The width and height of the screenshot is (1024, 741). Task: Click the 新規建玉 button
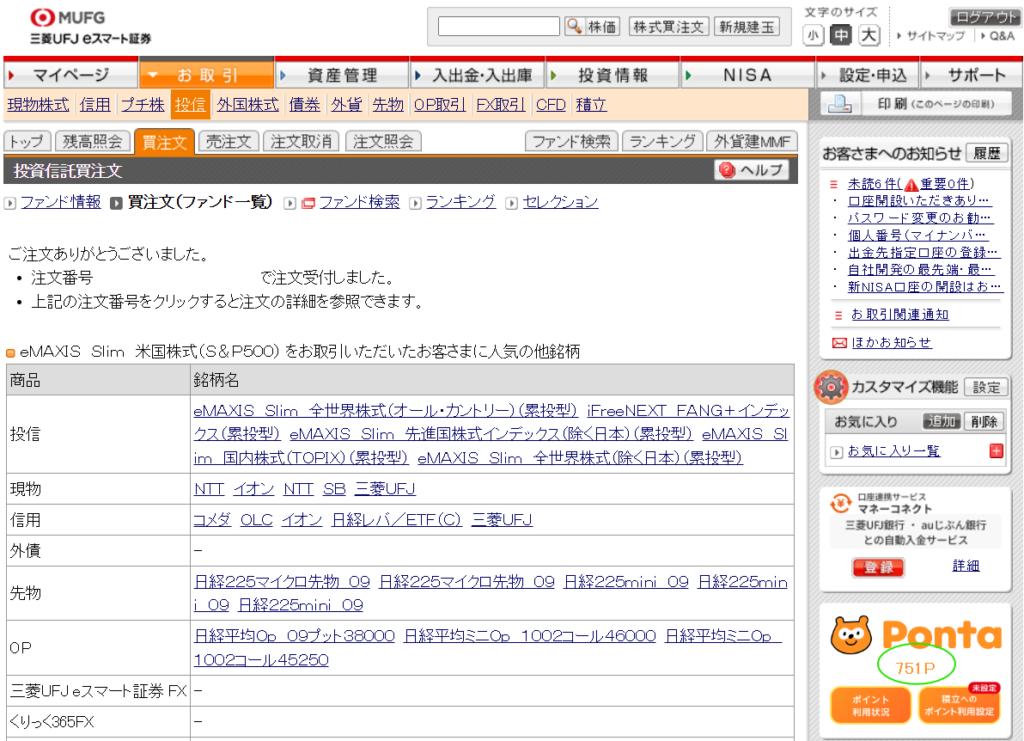click(x=746, y=27)
